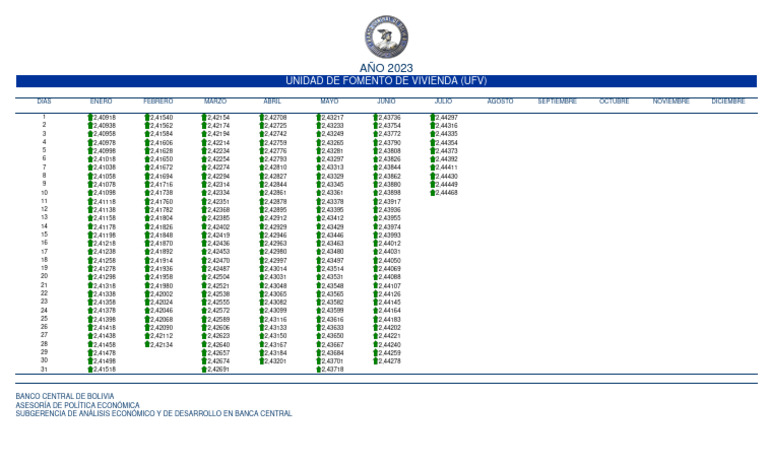The width and height of the screenshot is (768, 466).
Task: Click the DIAS column header
Action: (x=44, y=101)
